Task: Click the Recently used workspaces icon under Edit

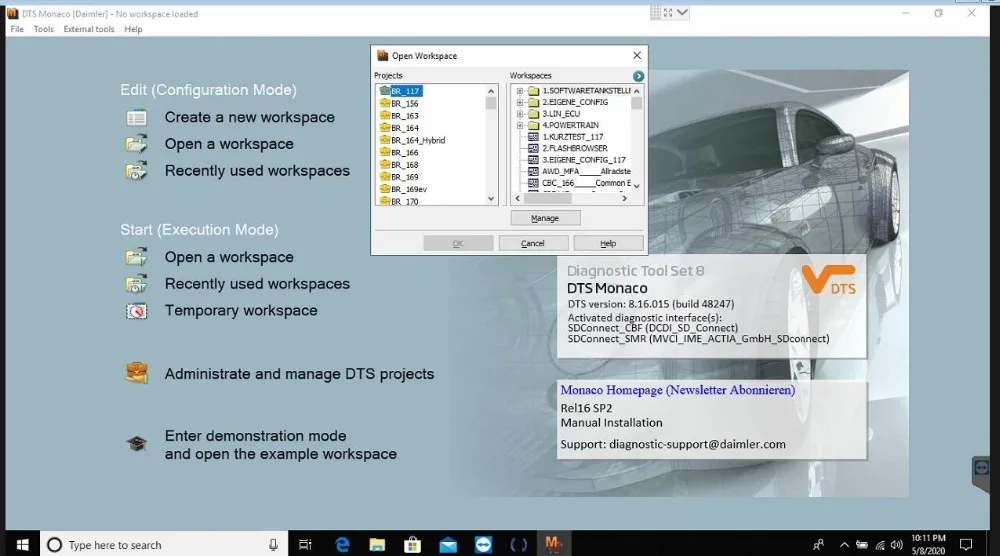Action: 136,171
